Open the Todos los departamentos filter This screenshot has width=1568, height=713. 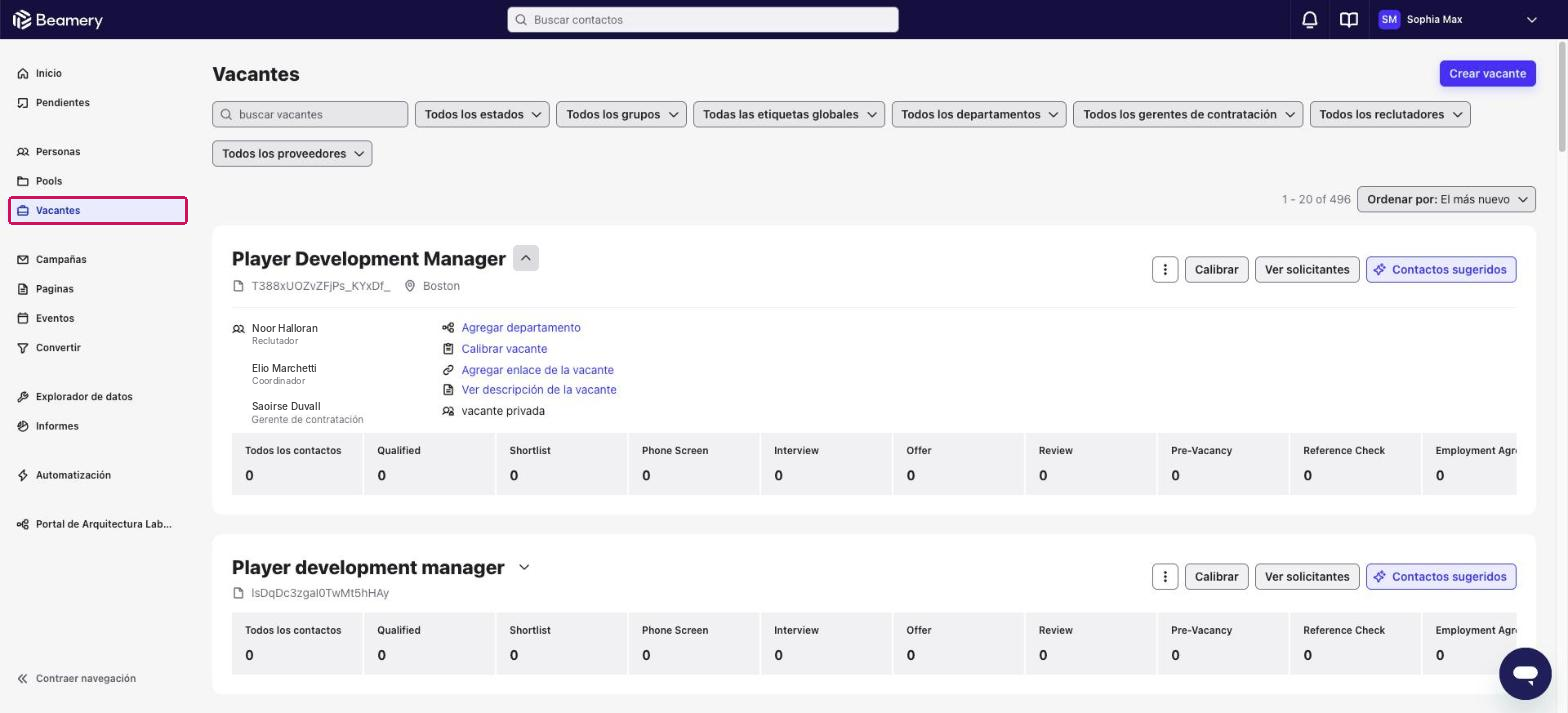click(x=979, y=115)
